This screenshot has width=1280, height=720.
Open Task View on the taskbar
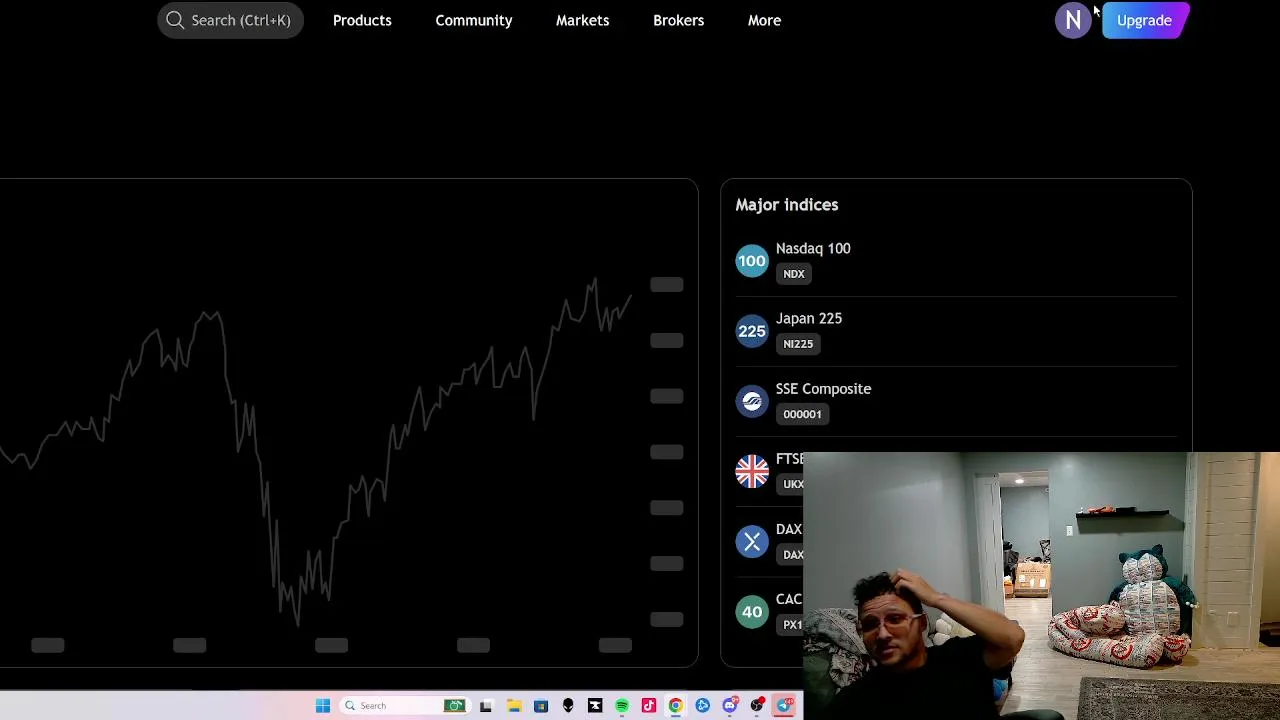tap(486, 705)
